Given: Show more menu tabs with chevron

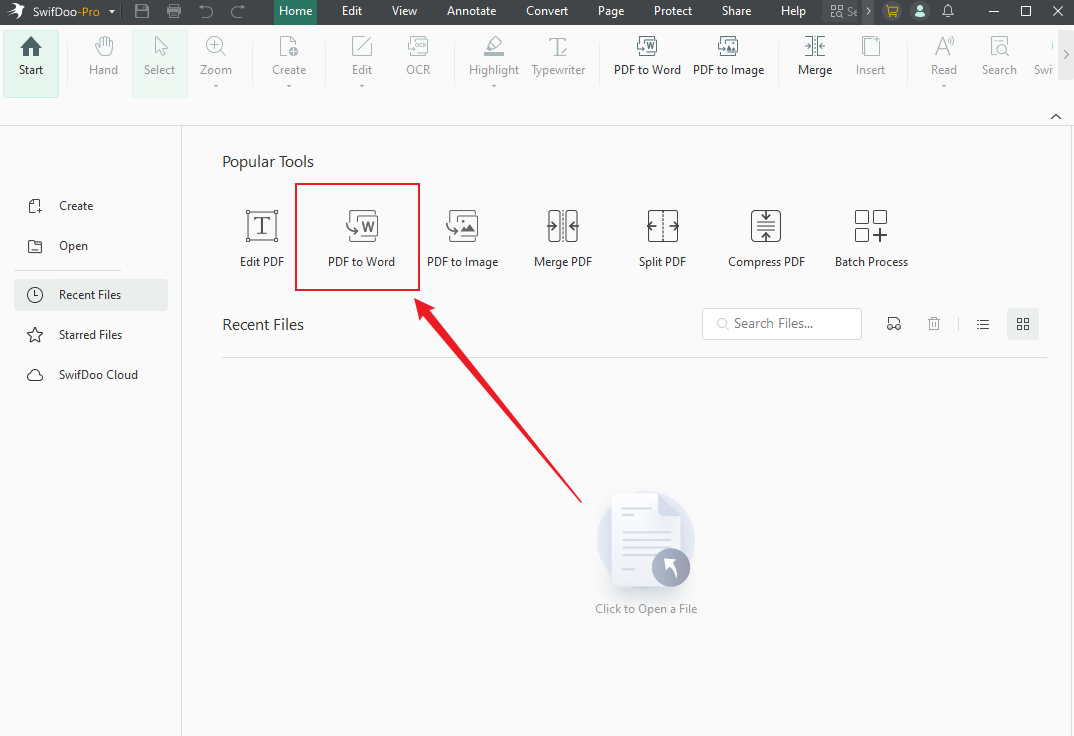Looking at the screenshot, I should [x=868, y=11].
